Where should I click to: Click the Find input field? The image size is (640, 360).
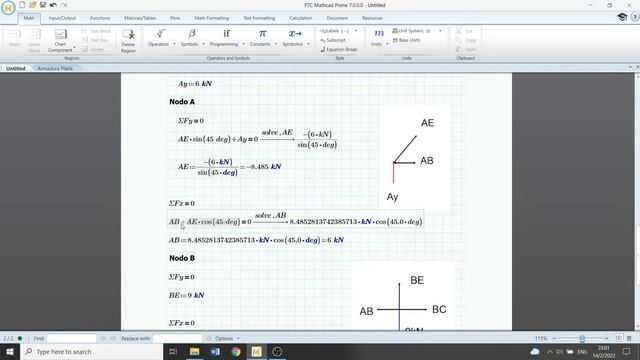point(71,338)
